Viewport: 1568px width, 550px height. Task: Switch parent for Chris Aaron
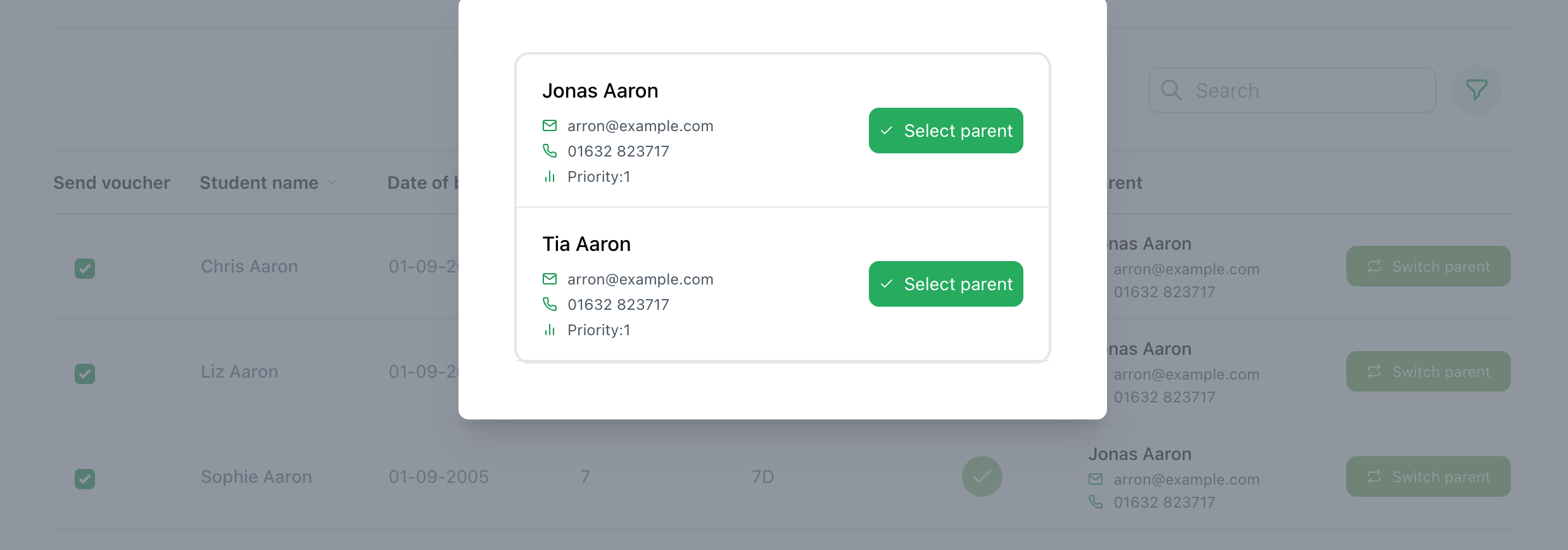point(1428,266)
